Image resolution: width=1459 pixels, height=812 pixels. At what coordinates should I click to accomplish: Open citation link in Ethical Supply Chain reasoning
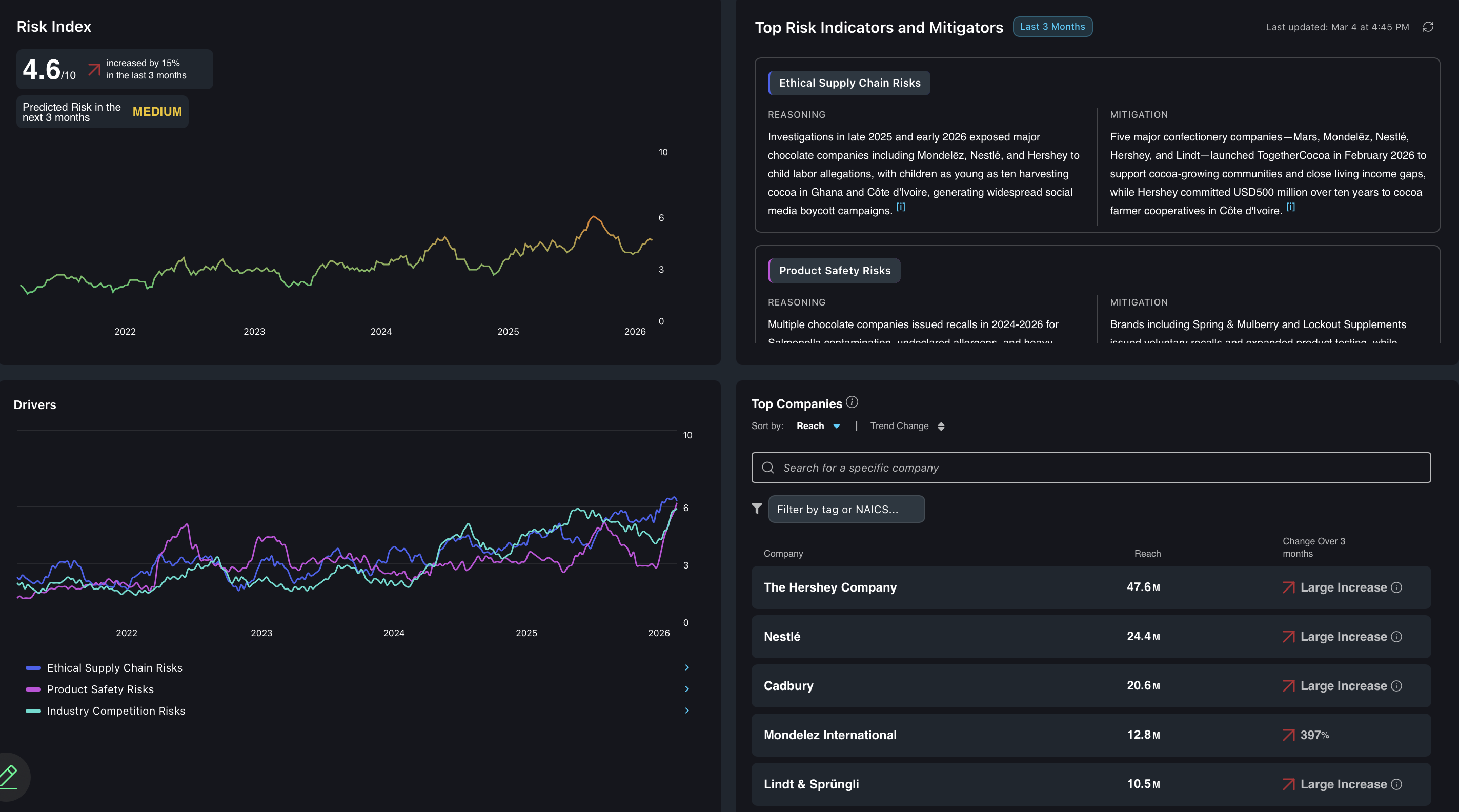(901, 207)
